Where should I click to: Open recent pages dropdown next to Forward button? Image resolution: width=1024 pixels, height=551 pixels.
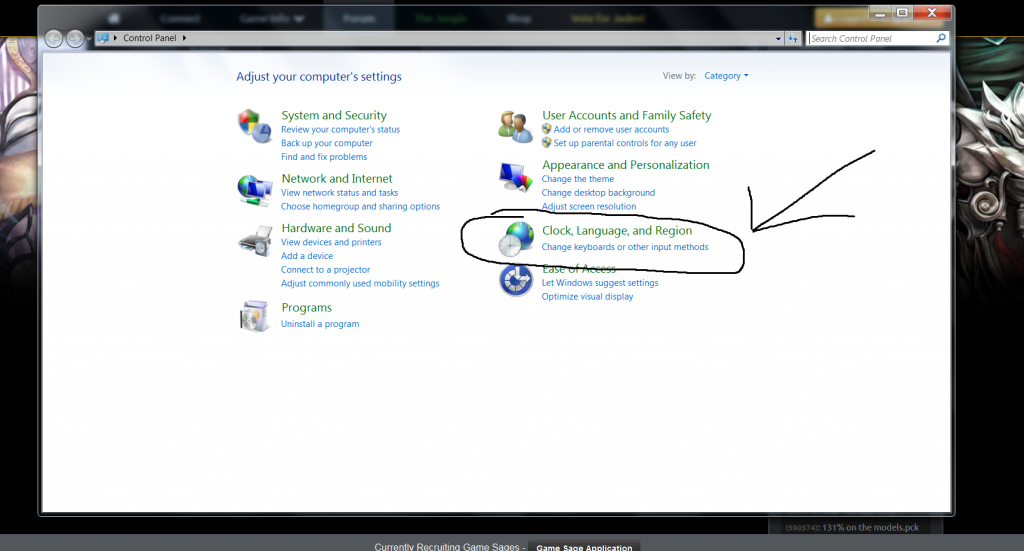(x=89, y=39)
